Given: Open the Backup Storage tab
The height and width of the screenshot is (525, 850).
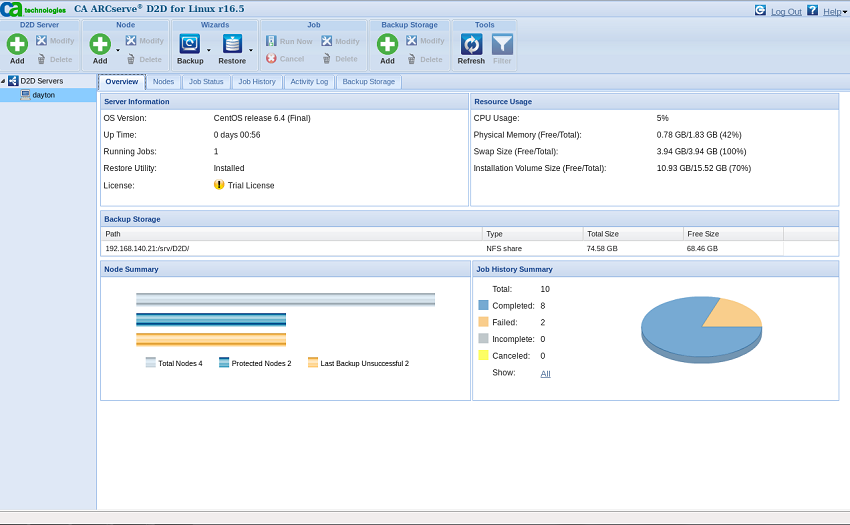Looking at the screenshot, I should click(x=369, y=82).
